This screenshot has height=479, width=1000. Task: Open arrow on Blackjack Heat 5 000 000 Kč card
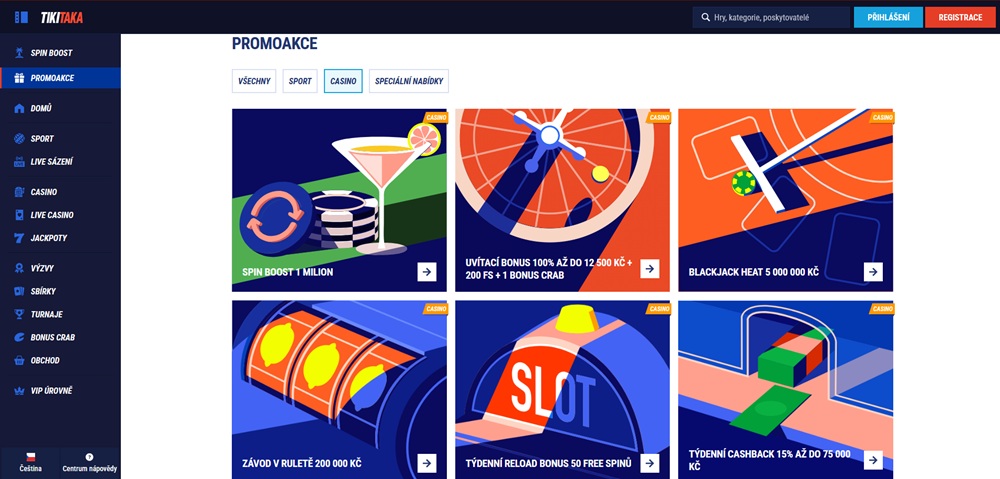[x=873, y=272]
